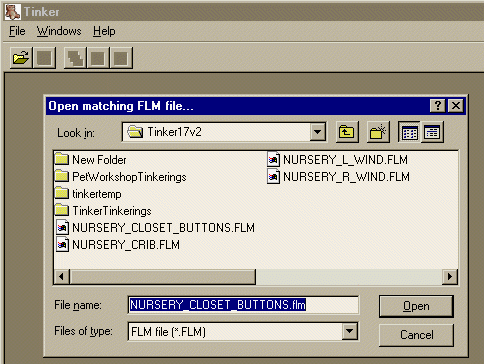Select the TinkerTinkerings folder icon

[x=62, y=210]
